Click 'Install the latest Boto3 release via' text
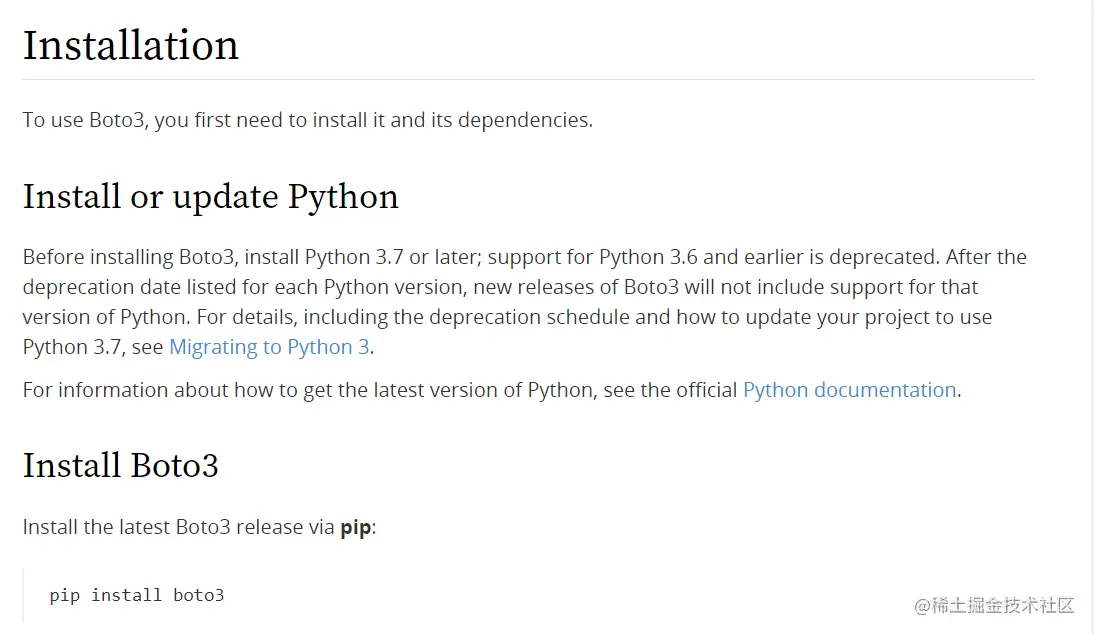 pos(179,527)
